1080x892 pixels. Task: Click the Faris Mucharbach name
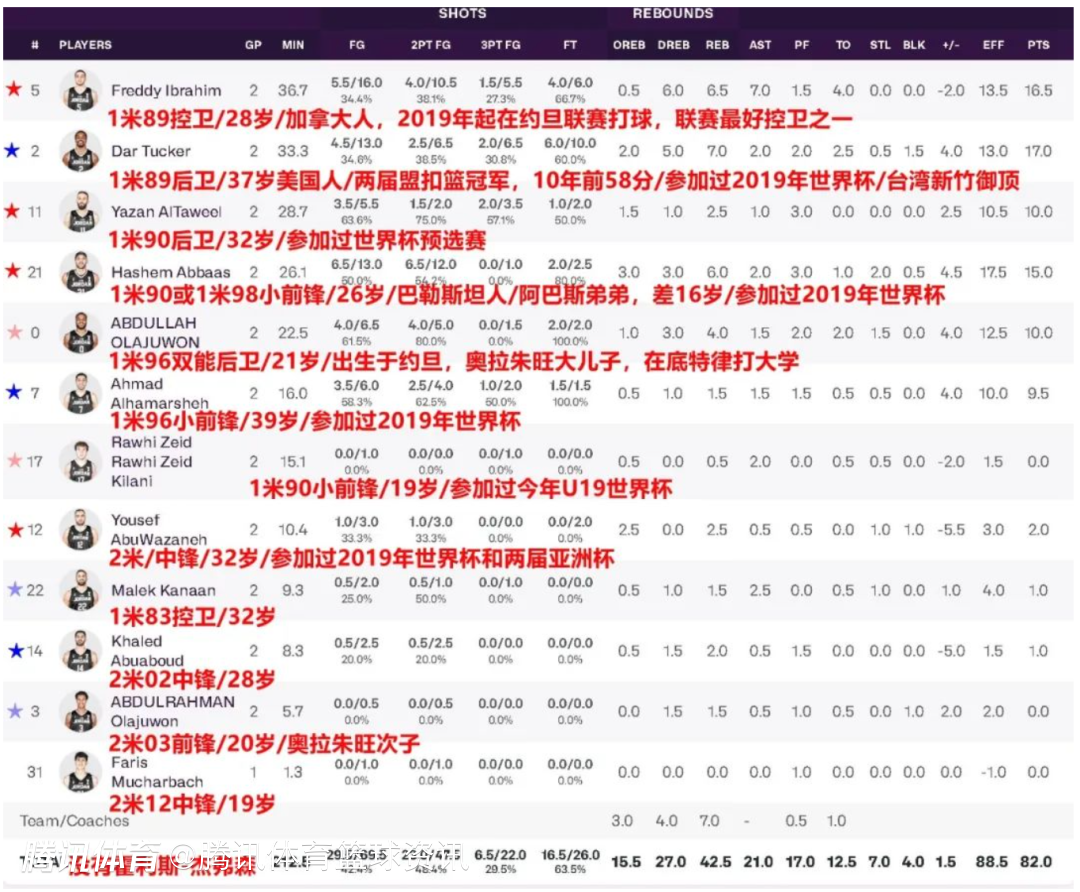click(x=157, y=772)
